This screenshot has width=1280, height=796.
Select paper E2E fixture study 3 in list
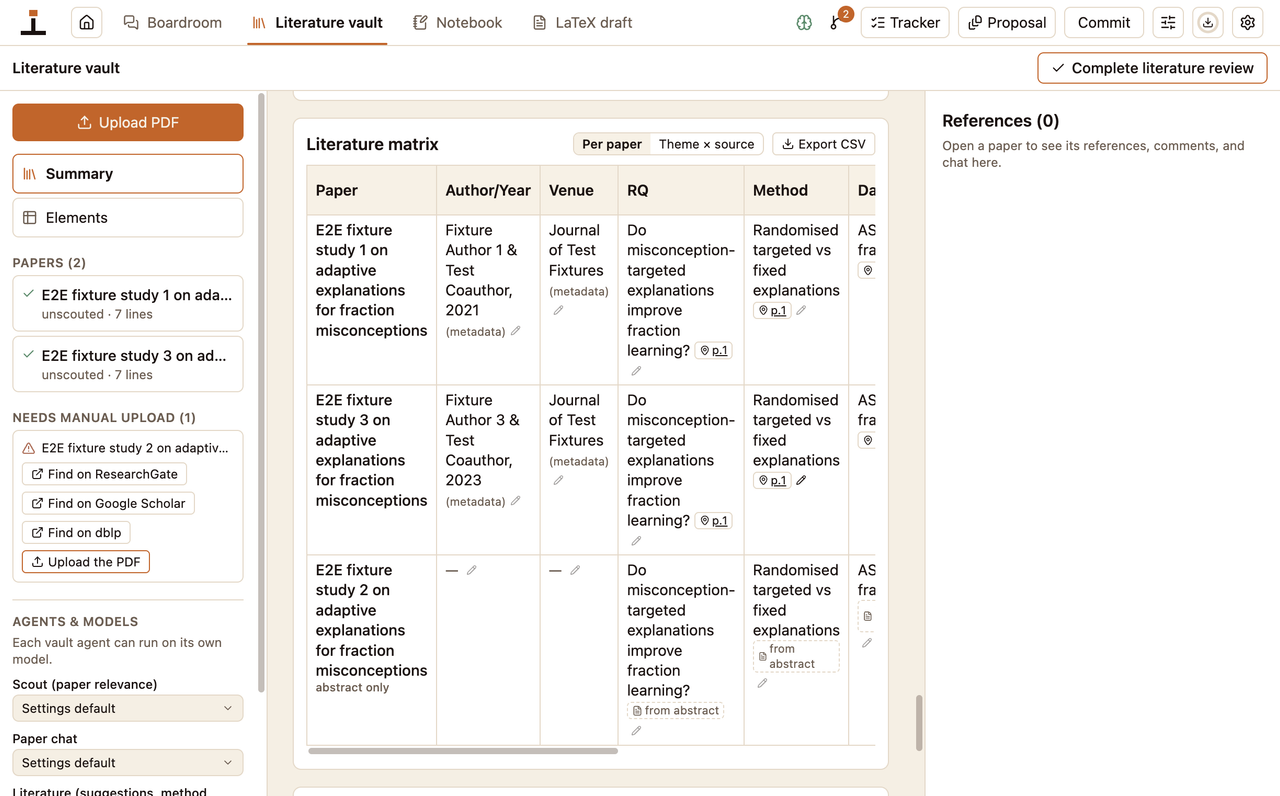(128, 364)
